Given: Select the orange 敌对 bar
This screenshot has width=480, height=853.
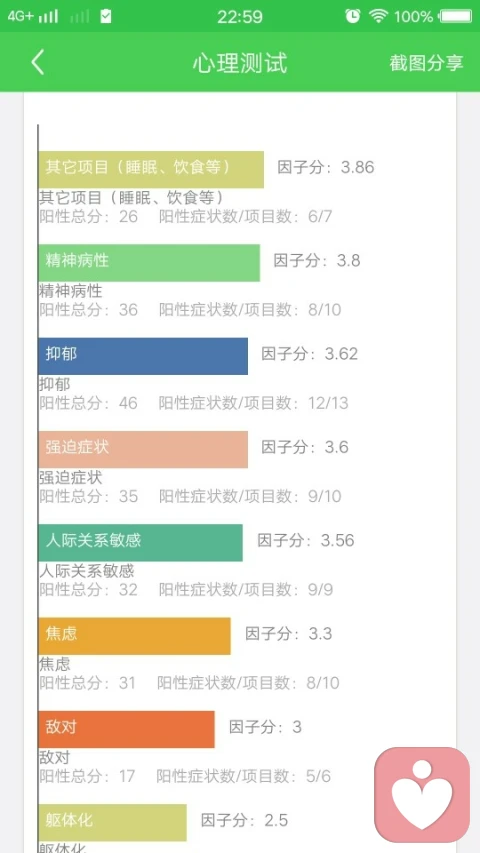Looking at the screenshot, I should pos(126,729).
